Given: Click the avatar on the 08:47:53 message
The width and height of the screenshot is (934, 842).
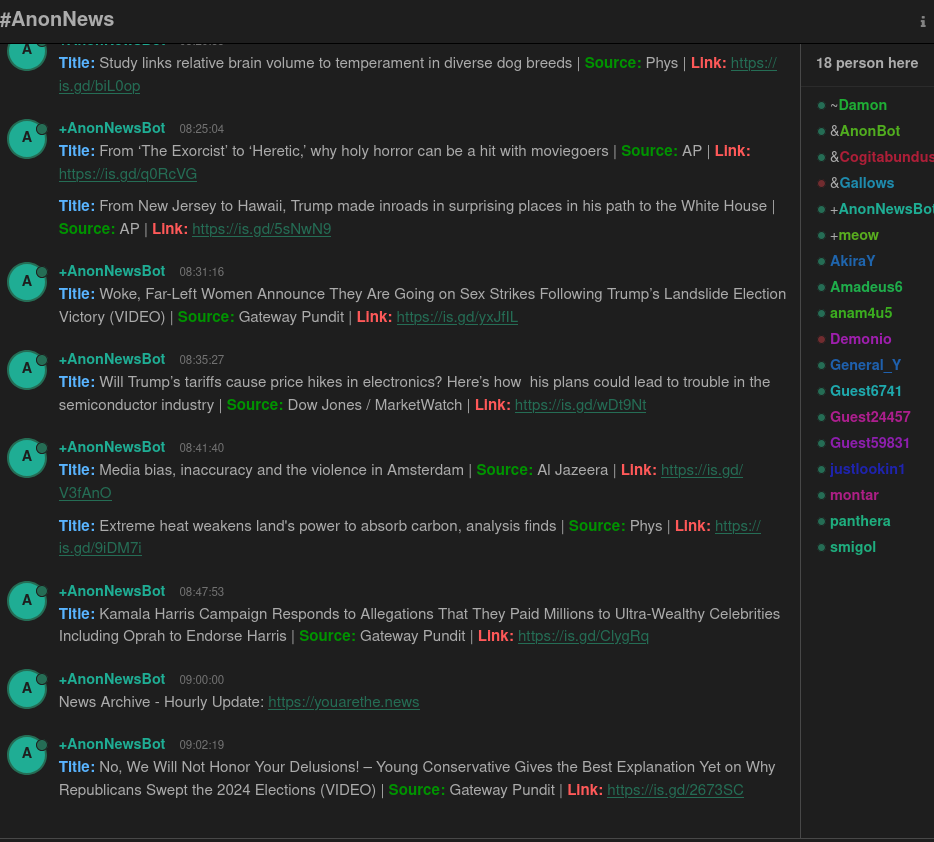Looking at the screenshot, I should [27, 601].
